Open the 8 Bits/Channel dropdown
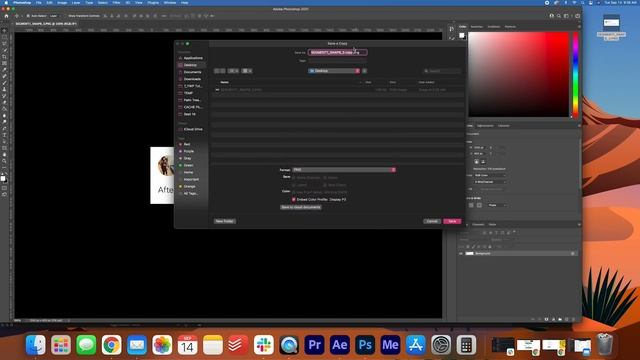 tap(490, 182)
